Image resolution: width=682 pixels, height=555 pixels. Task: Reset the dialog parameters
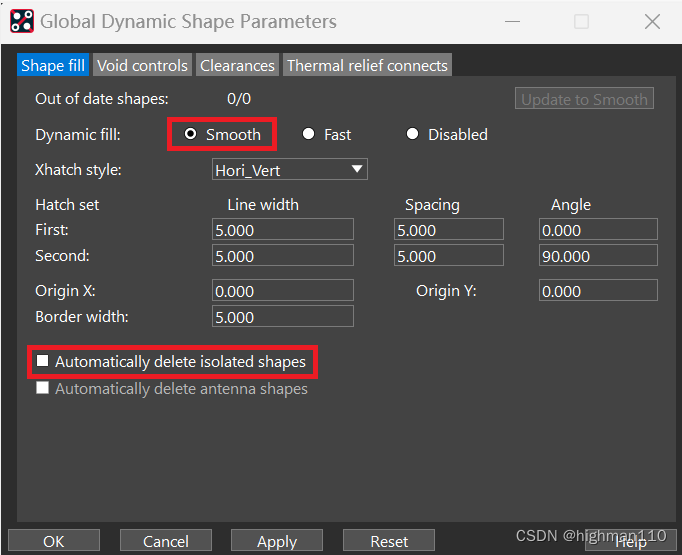coord(389,541)
